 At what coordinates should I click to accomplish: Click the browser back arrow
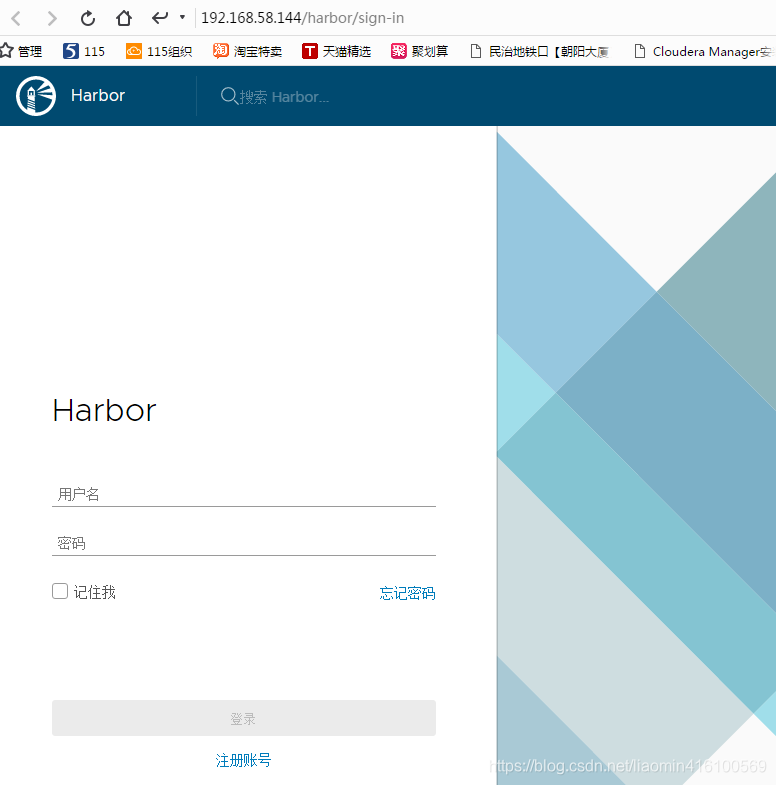click(x=17, y=19)
